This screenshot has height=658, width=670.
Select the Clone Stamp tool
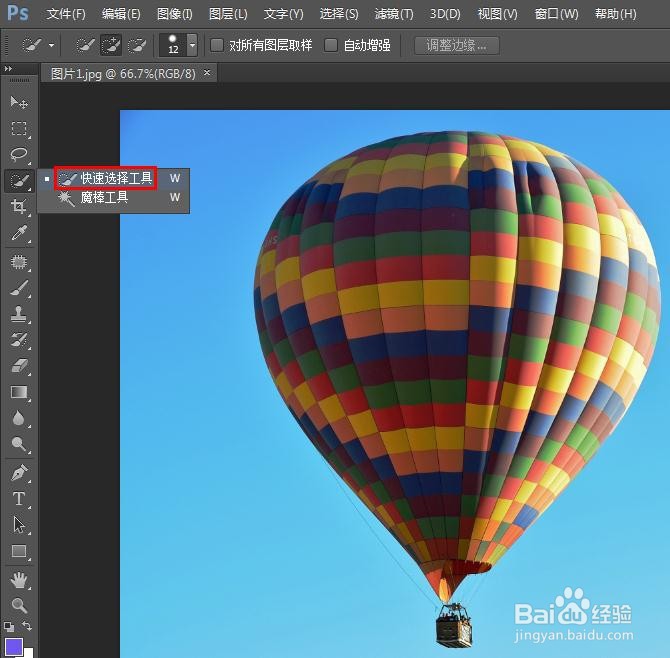click(x=19, y=314)
